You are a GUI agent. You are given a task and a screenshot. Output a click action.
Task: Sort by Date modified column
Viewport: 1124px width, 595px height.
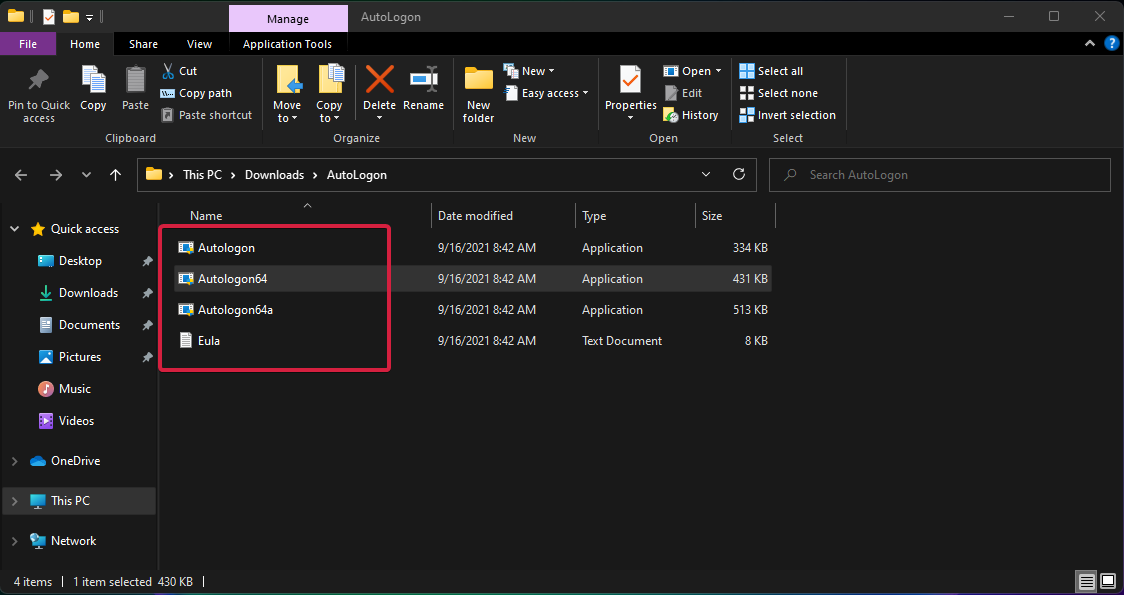[x=475, y=216]
